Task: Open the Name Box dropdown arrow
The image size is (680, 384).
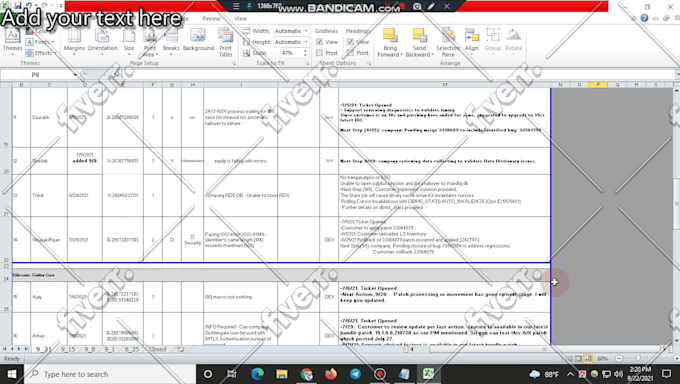Action: [x=75, y=75]
